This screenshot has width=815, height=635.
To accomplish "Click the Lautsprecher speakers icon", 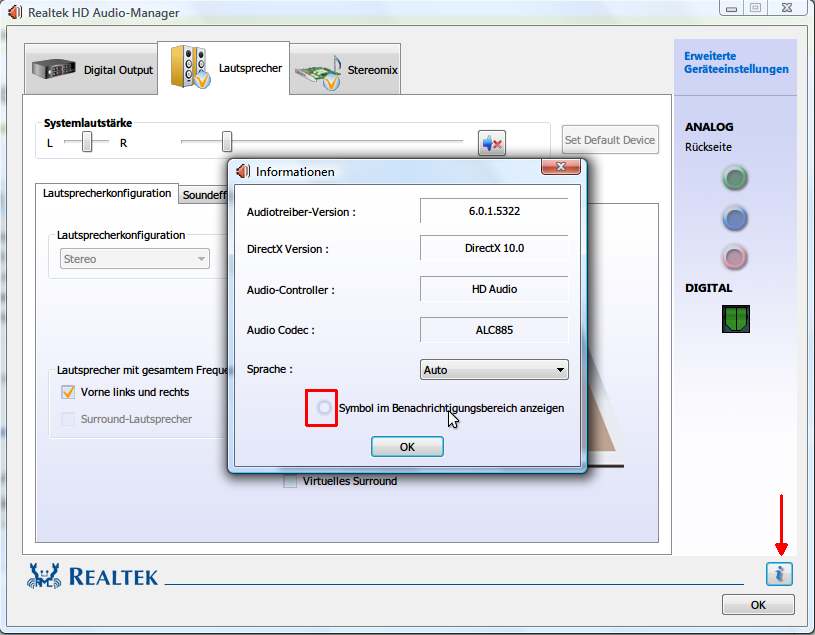I will pos(190,67).
